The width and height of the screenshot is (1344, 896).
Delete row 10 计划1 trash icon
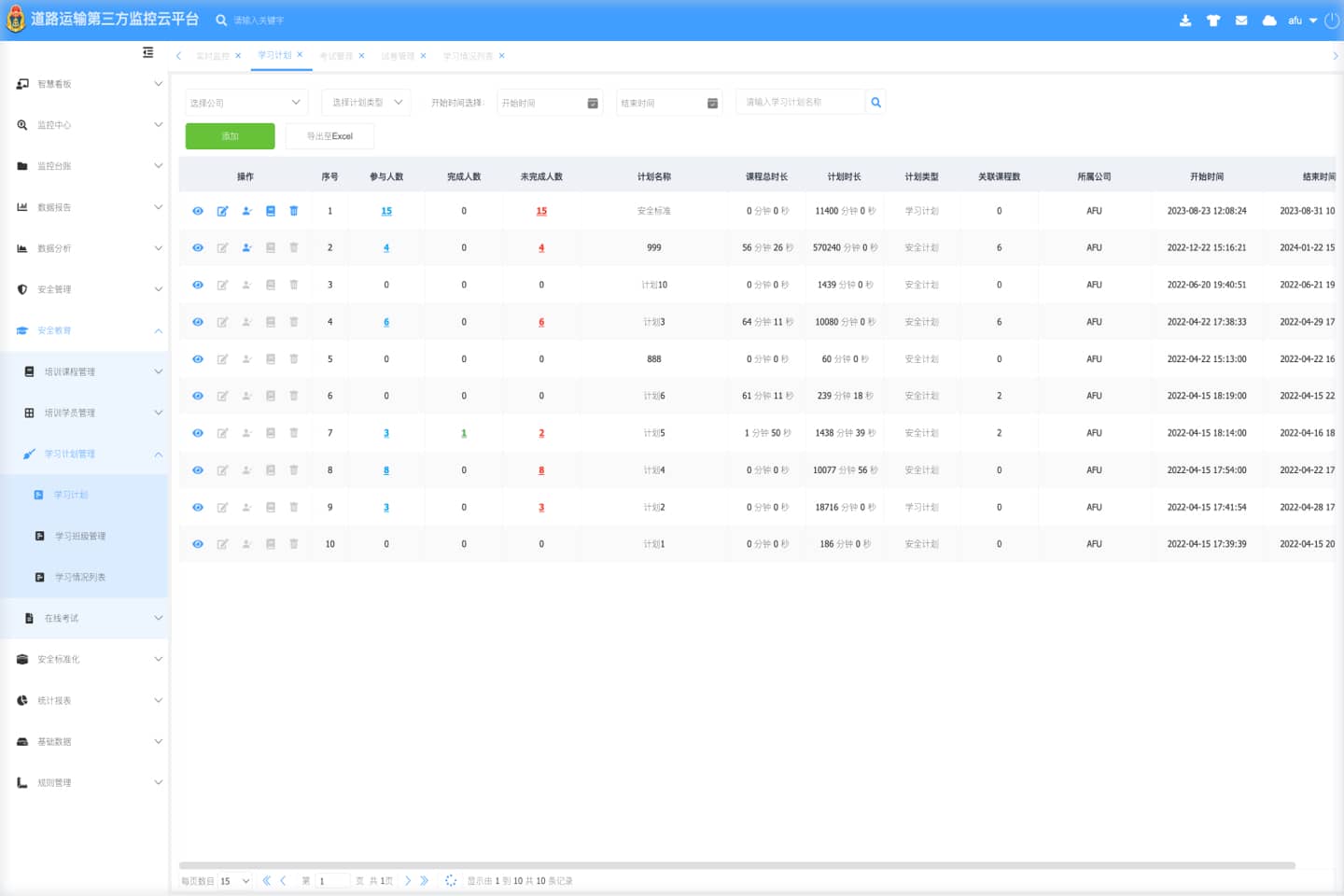click(x=294, y=544)
